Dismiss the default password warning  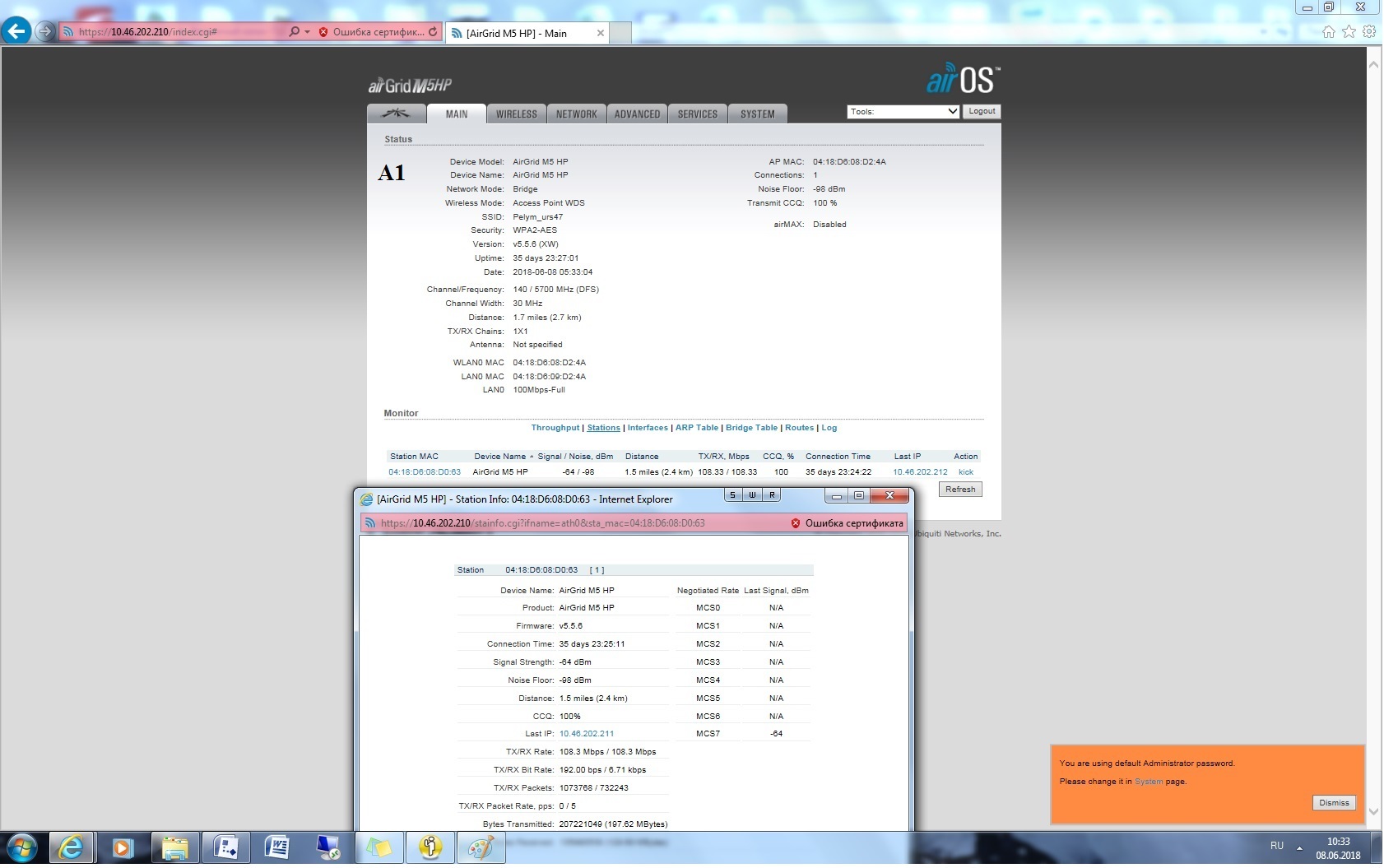(x=1334, y=803)
